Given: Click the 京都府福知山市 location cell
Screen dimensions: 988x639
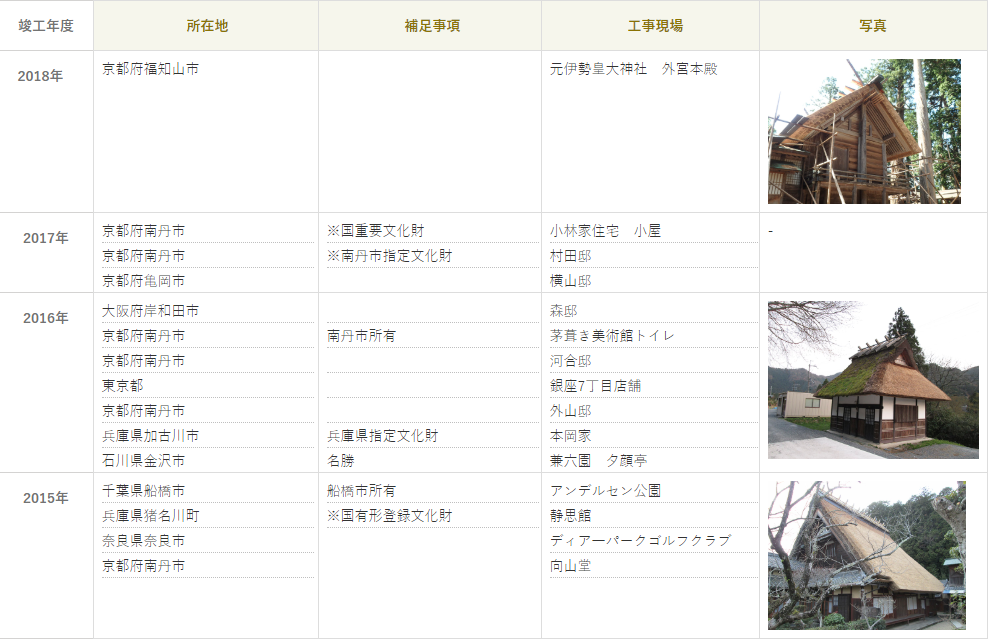Looking at the screenshot, I should [x=150, y=69].
